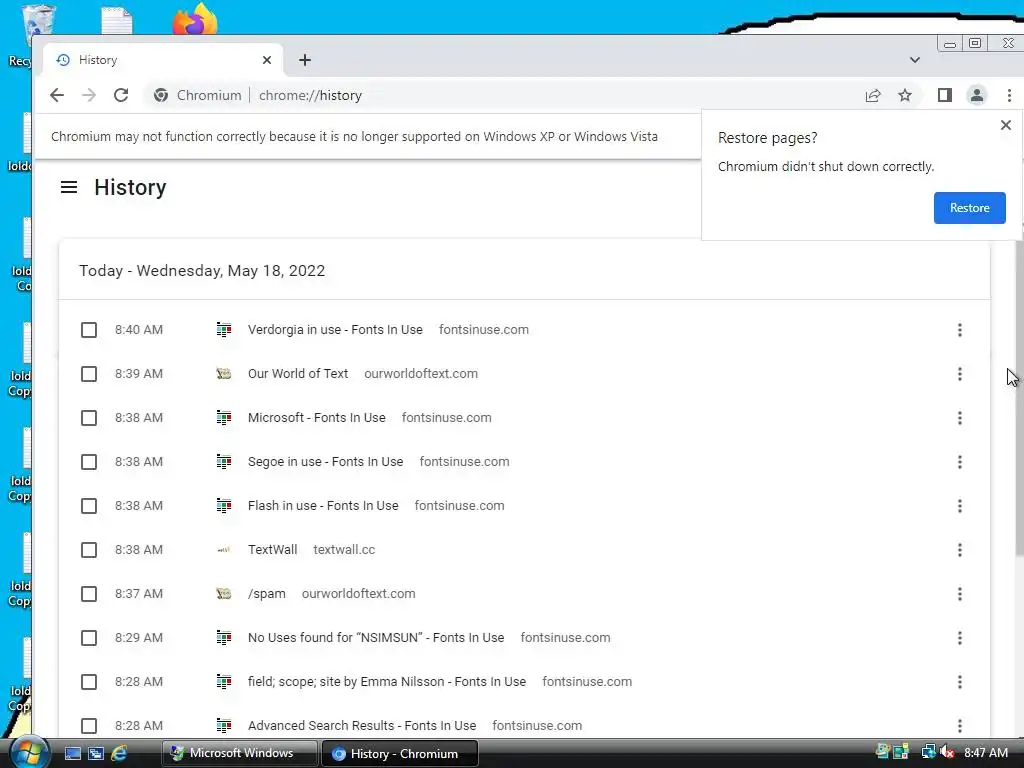This screenshot has width=1024, height=768.
Task: Open the /spam history link
Action: click(x=266, y=594)
